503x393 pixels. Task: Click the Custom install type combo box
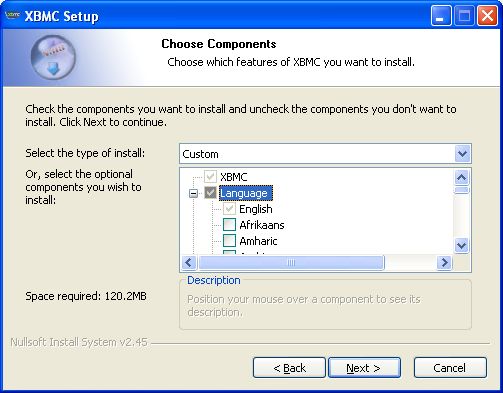325,154
